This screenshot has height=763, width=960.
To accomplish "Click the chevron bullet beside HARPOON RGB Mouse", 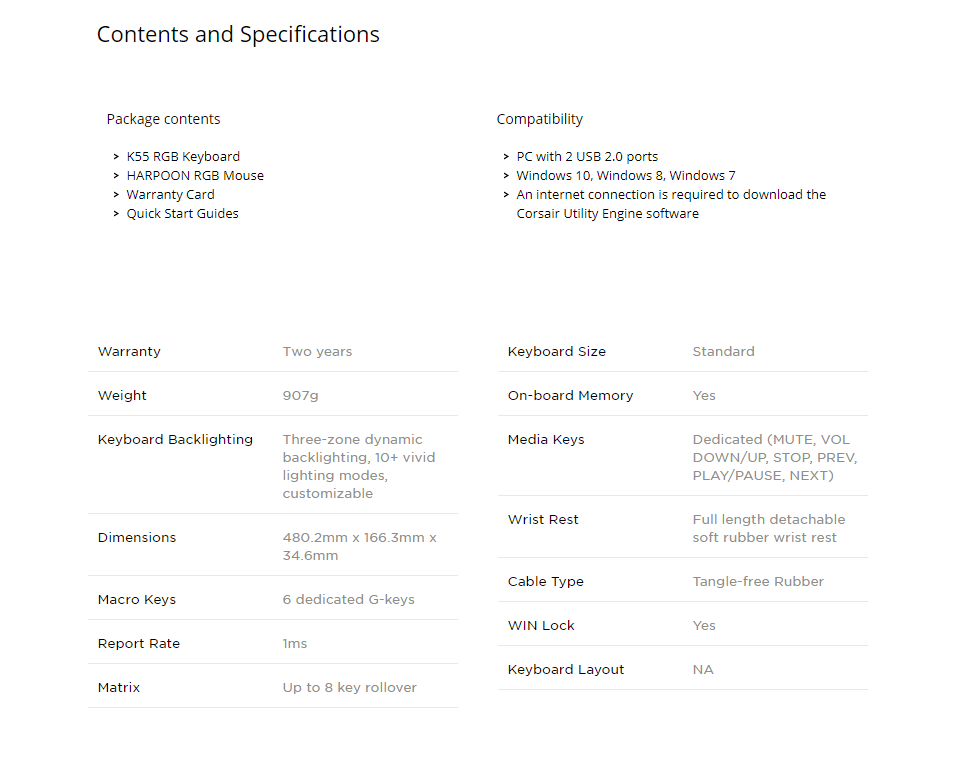I will pos(117,176).
